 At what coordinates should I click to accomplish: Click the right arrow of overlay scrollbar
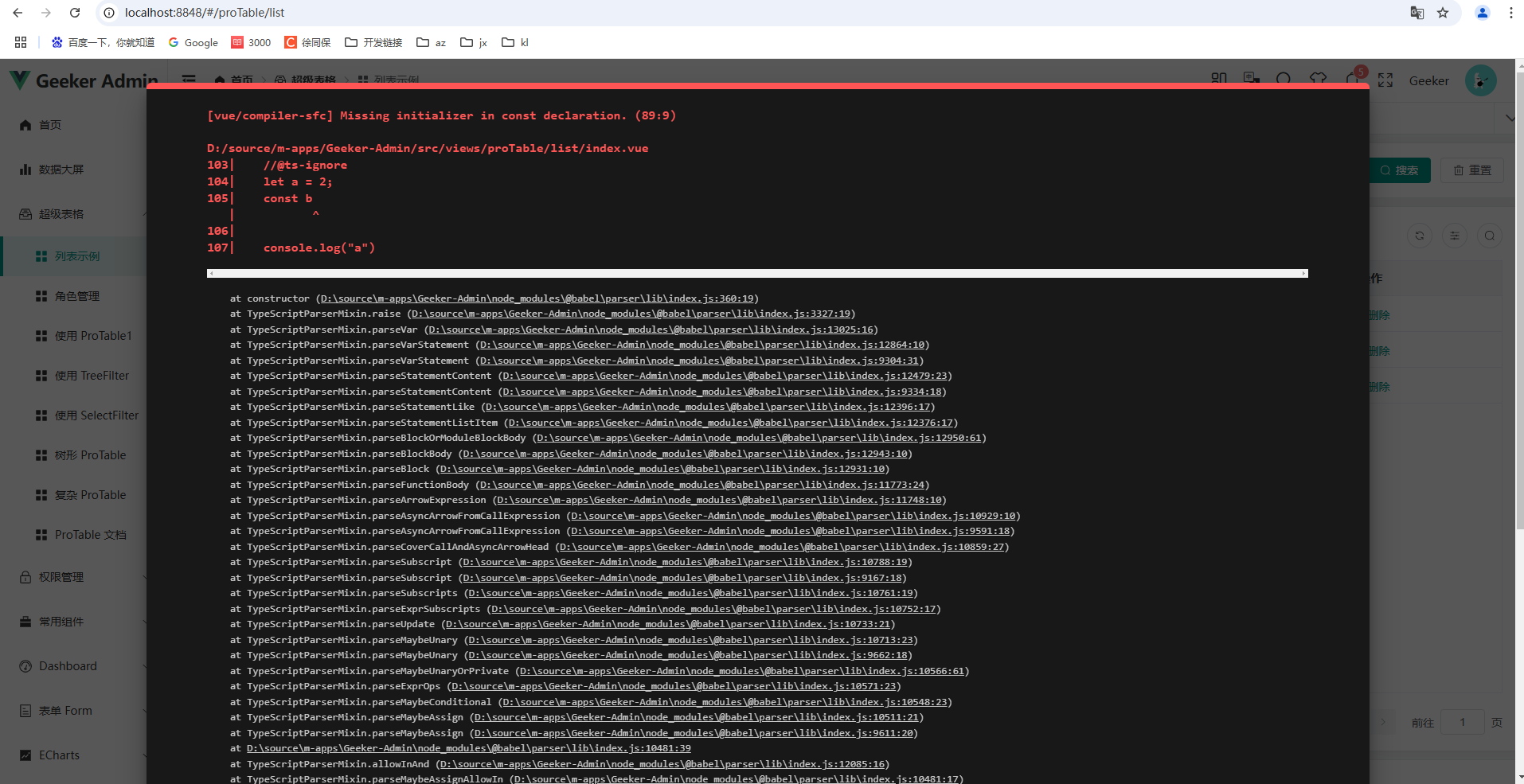(x=1304, y=273)
